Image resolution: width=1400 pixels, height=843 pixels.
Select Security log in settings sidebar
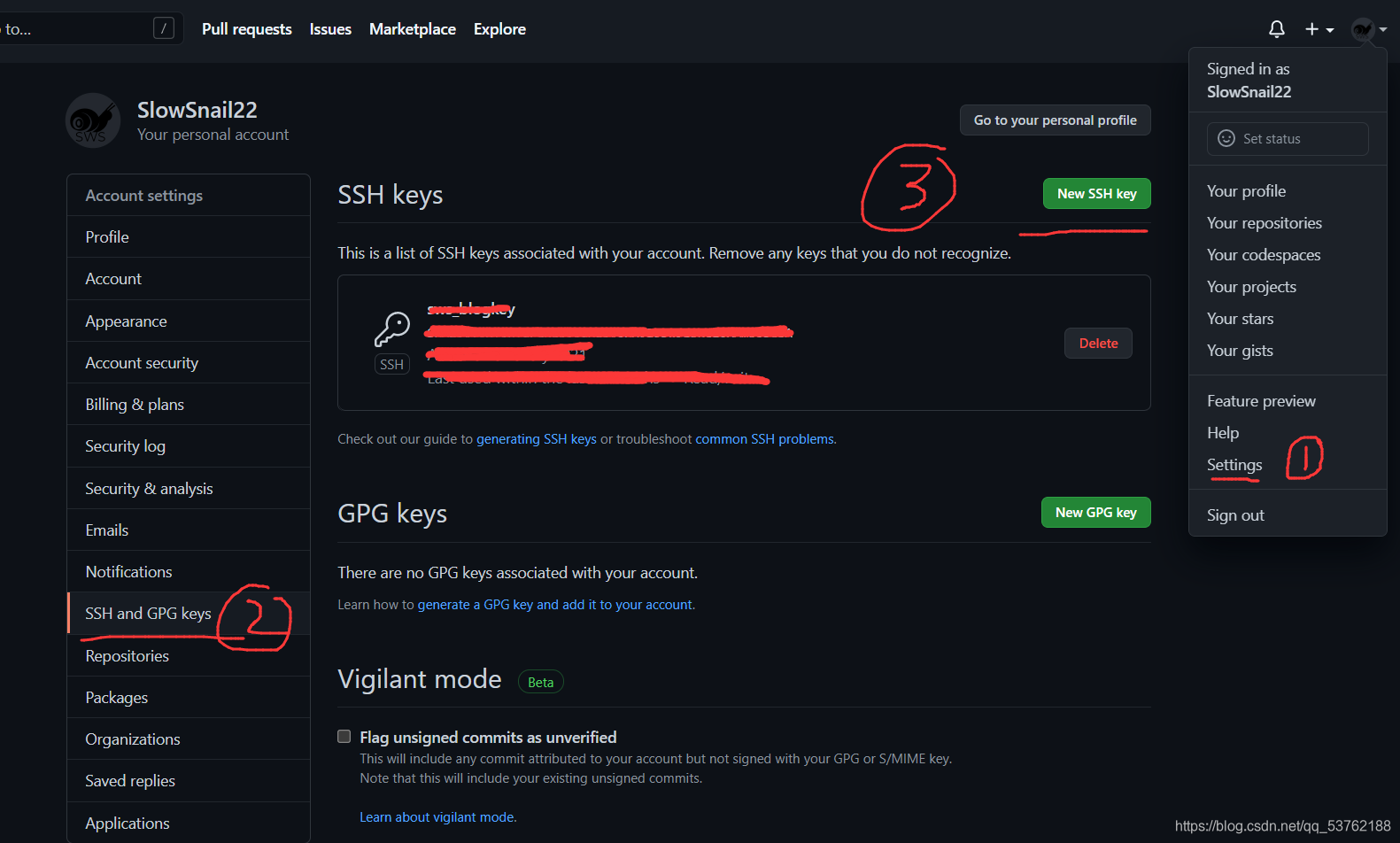point(189,446)
